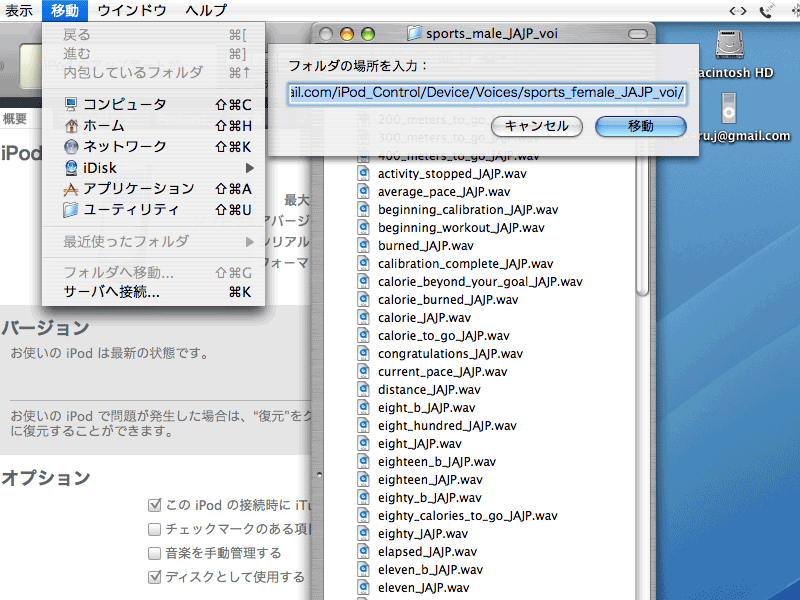Click wav icon beside eight_b_JAJP.wav
The width and height of the screenshot is (800, 600).
[363, 408]
